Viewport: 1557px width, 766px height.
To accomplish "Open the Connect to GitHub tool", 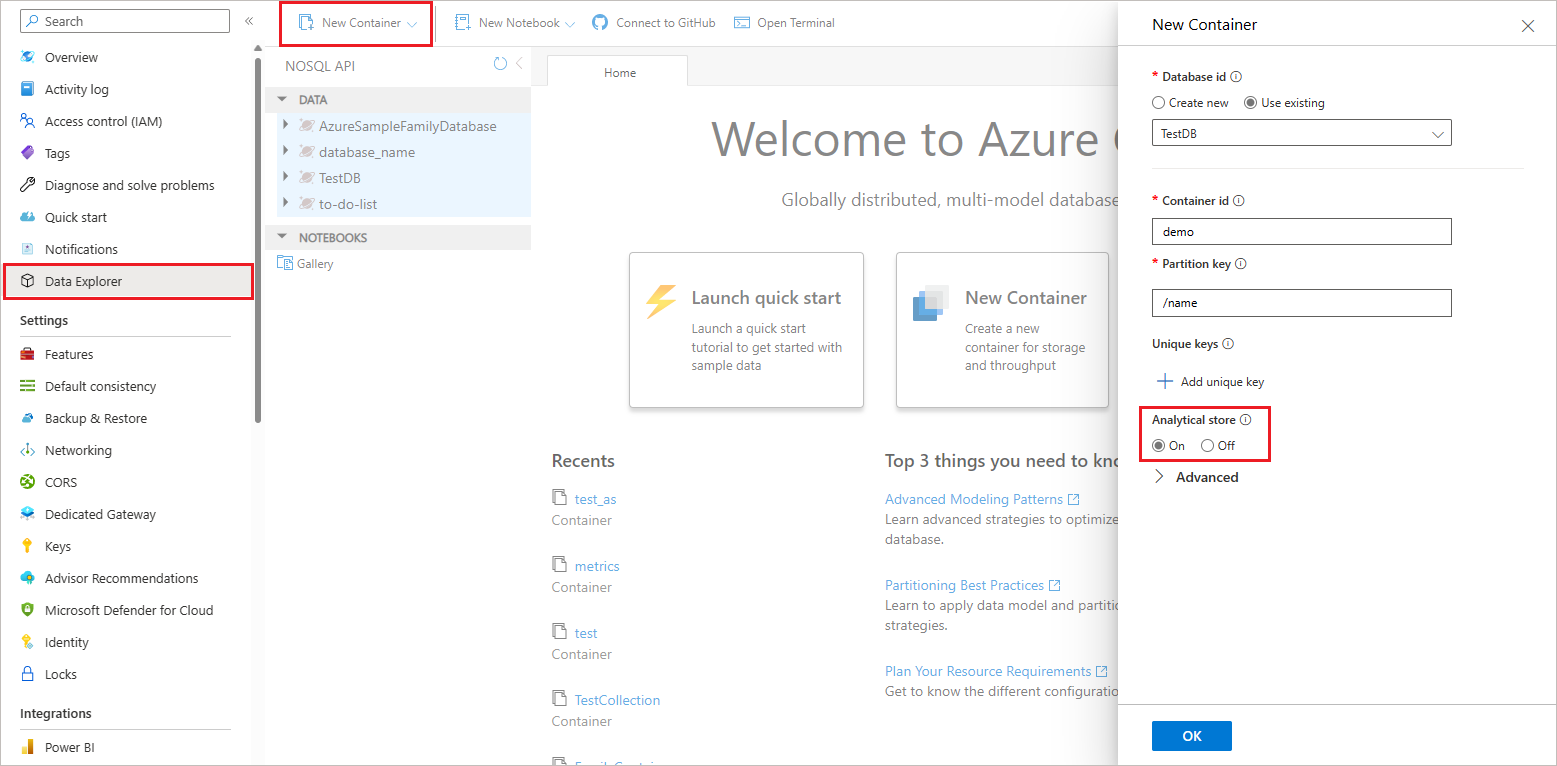I will click(653, 22).
